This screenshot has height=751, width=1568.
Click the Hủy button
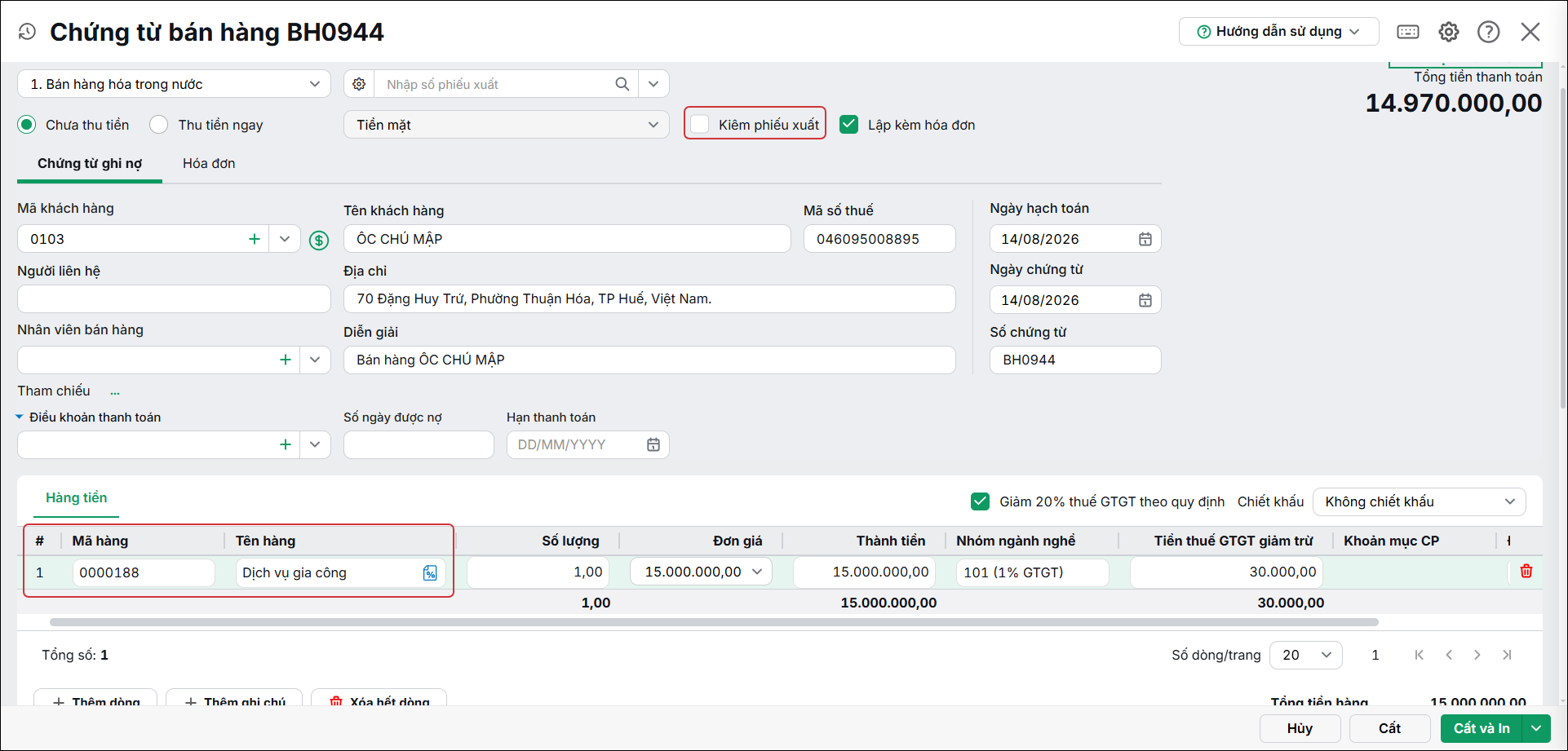coord(1300,728)
